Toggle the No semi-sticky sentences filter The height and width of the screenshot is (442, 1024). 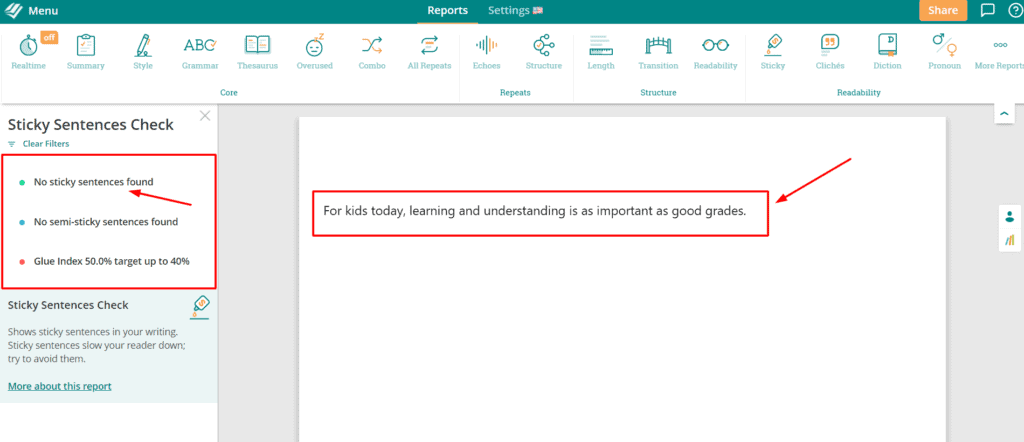105,222
